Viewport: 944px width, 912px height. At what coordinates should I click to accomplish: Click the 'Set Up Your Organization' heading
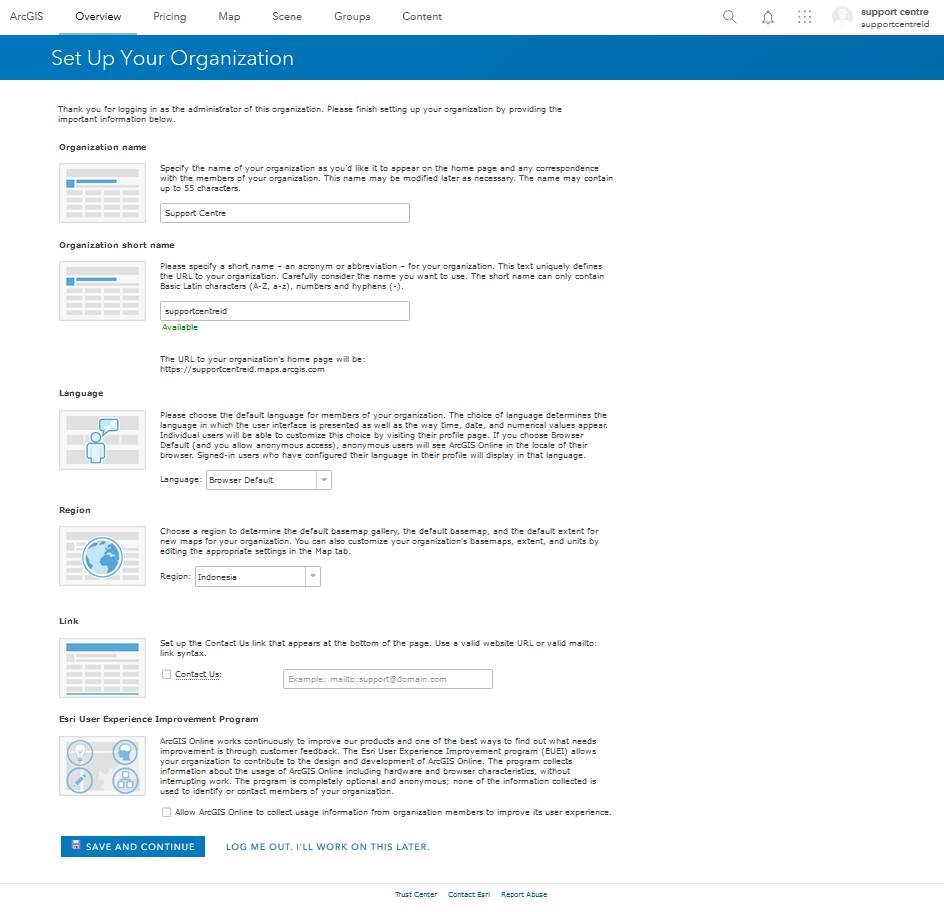[x=172, y=58]
